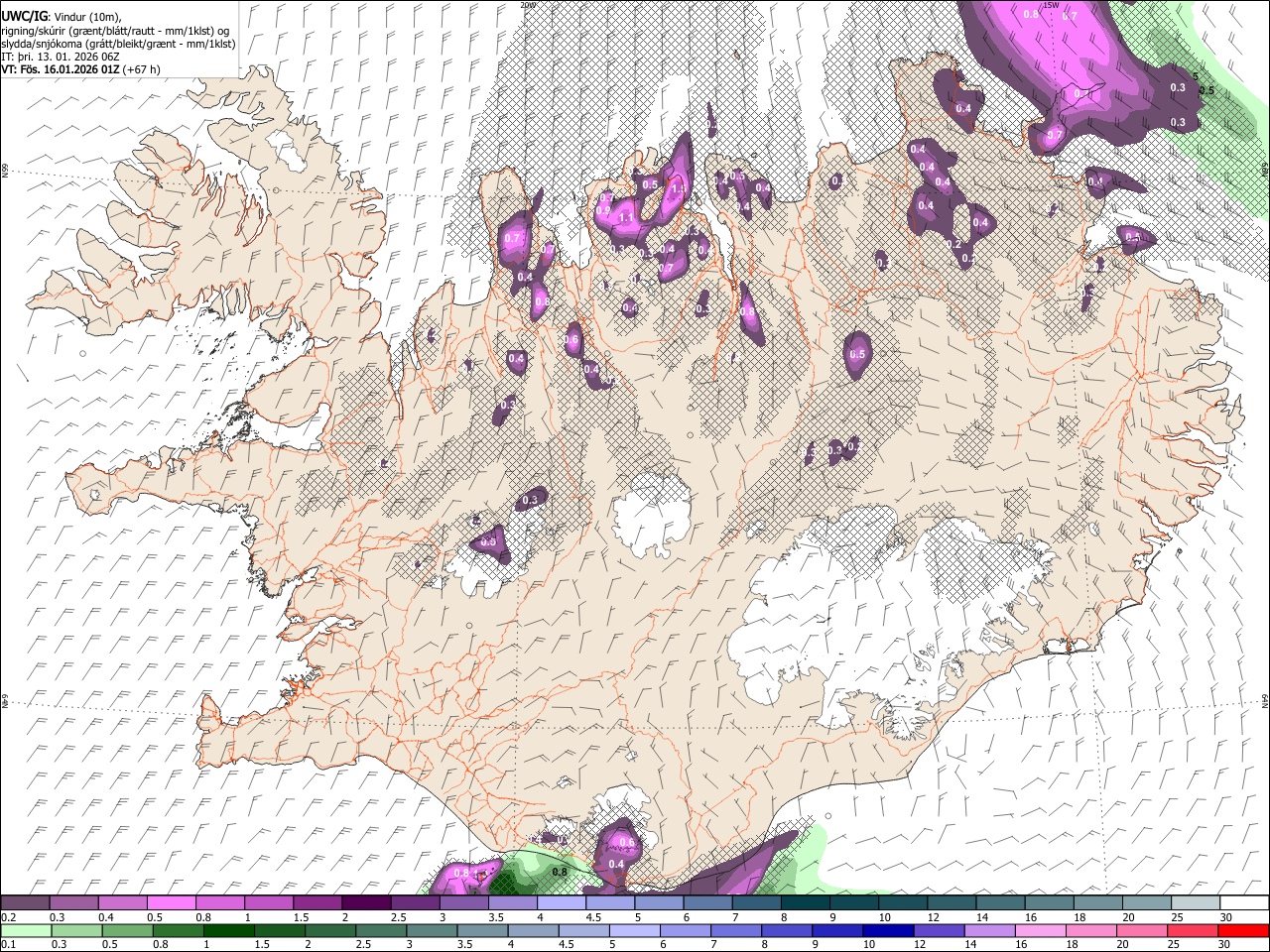Select lower legend swatch starting at 4
The width and height of the screenshot is (1270, 952).
(532, 930)
